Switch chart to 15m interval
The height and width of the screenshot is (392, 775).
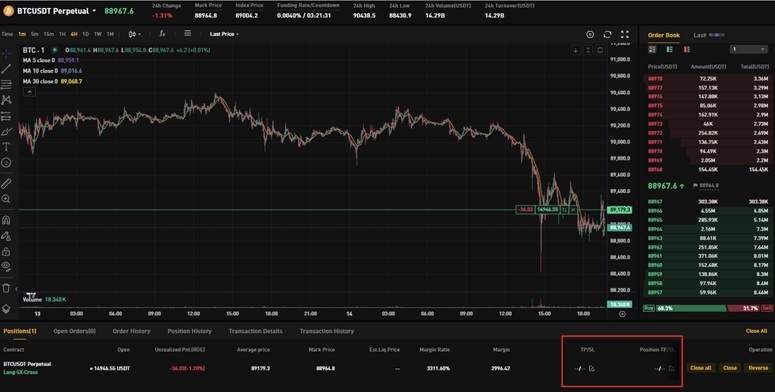(48, 34)
